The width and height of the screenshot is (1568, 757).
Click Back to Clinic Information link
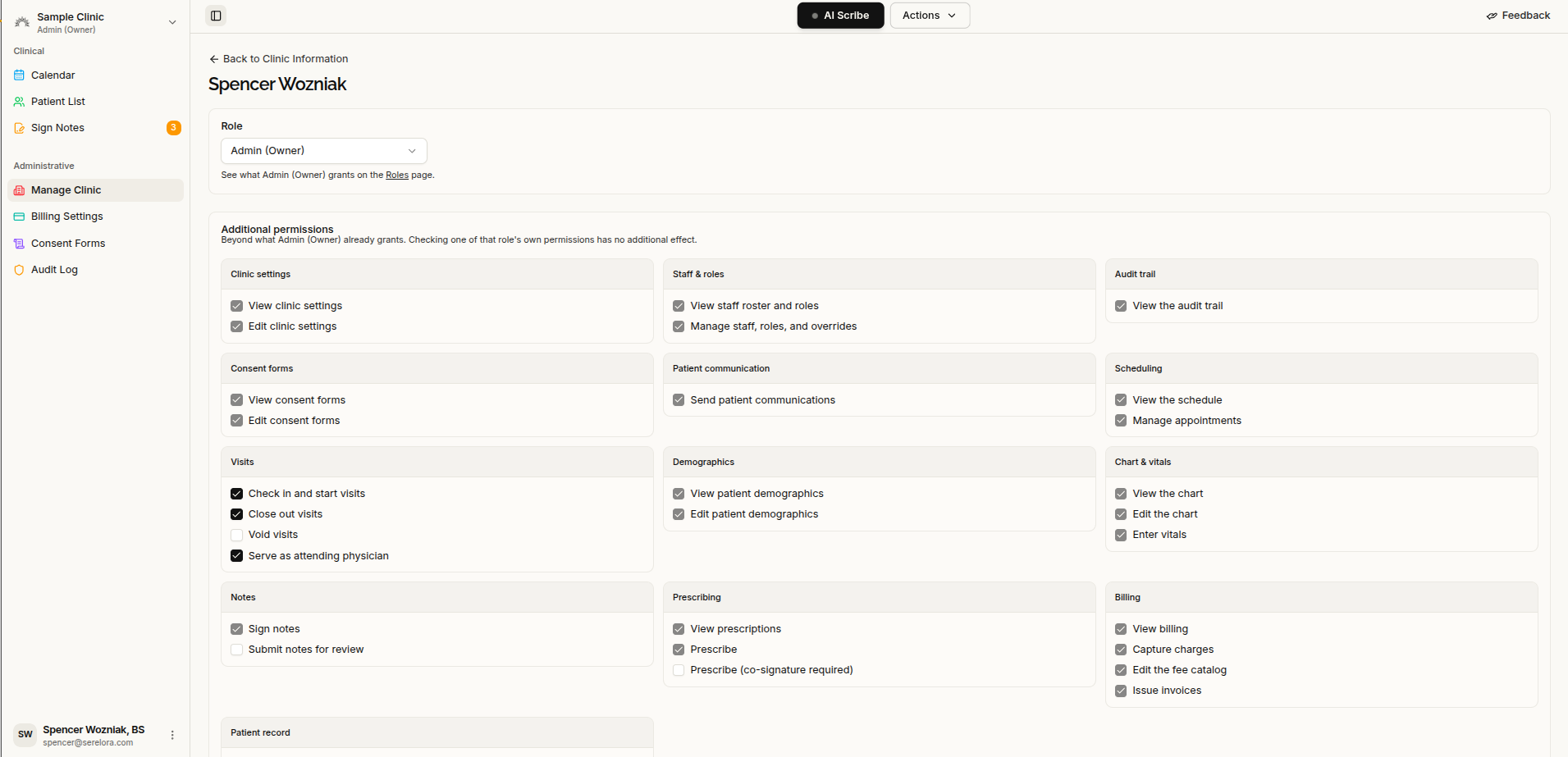pyautogui.click(x=279, y=59)
